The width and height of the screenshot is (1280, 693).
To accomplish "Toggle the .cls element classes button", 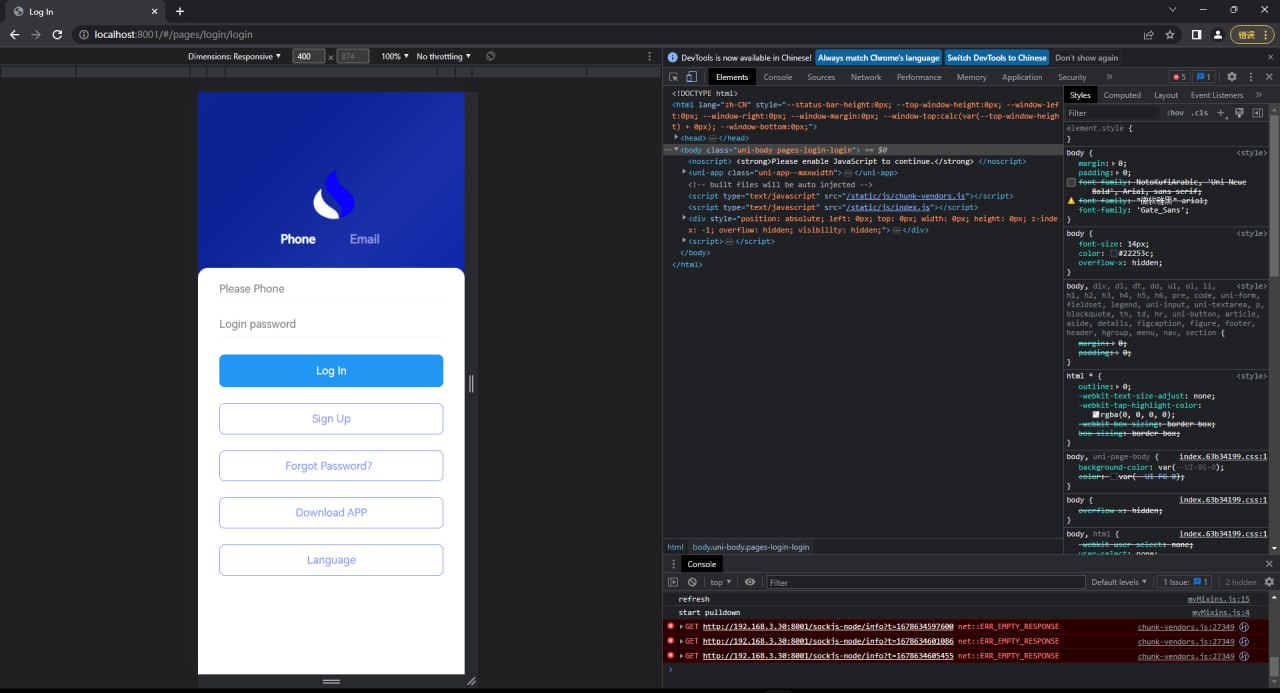I will click(x=1199, y=113).
